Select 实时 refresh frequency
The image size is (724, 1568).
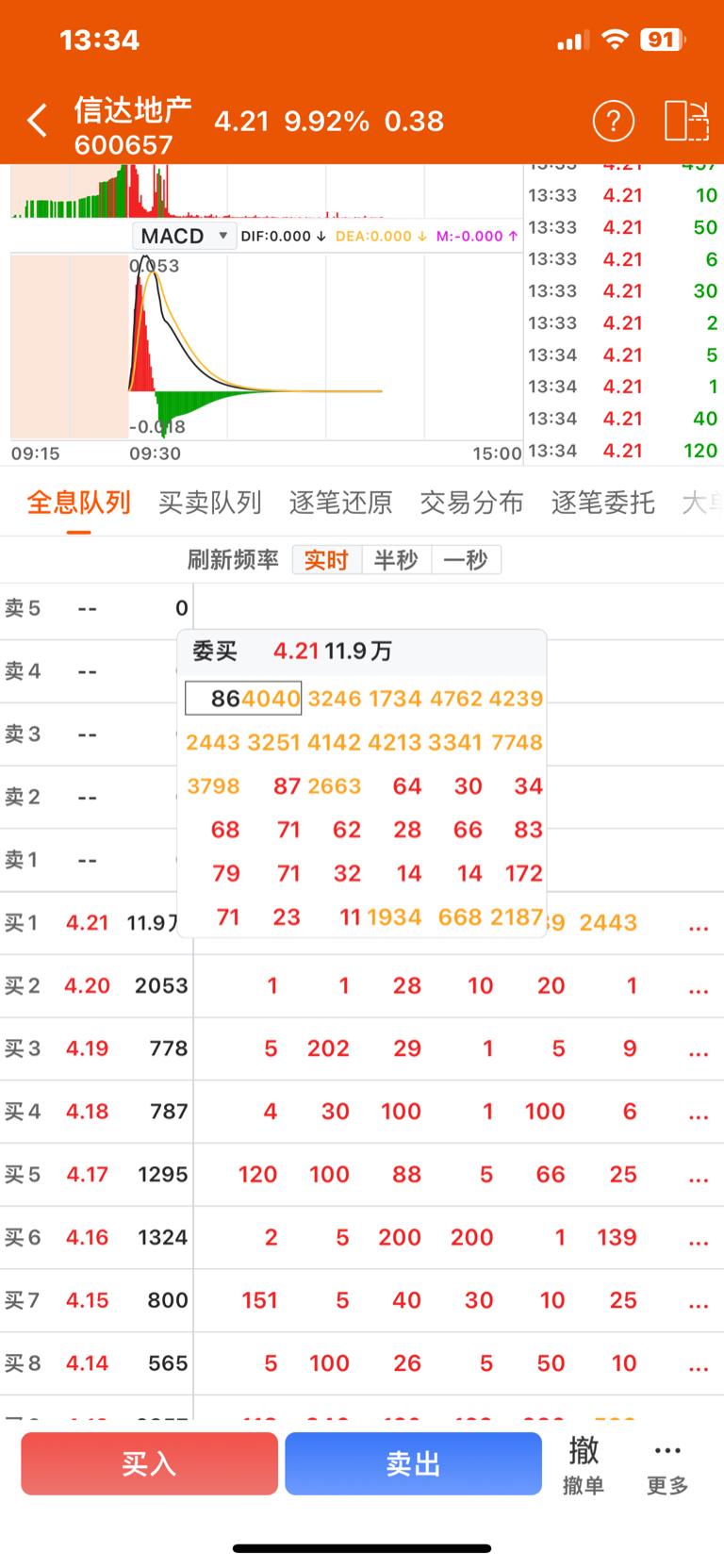click(x=326, y=560)
